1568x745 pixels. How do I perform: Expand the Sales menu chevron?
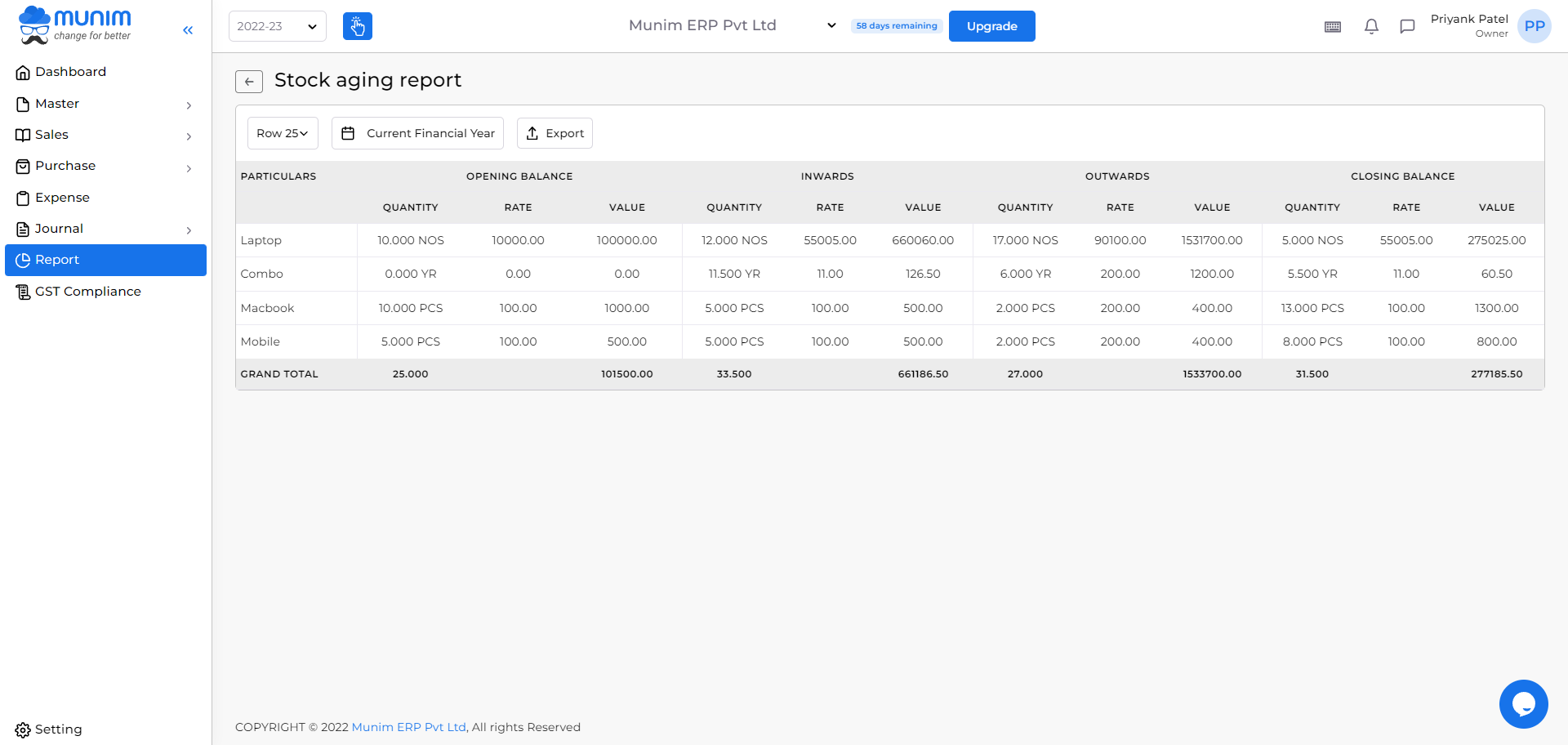coord(189,136)
